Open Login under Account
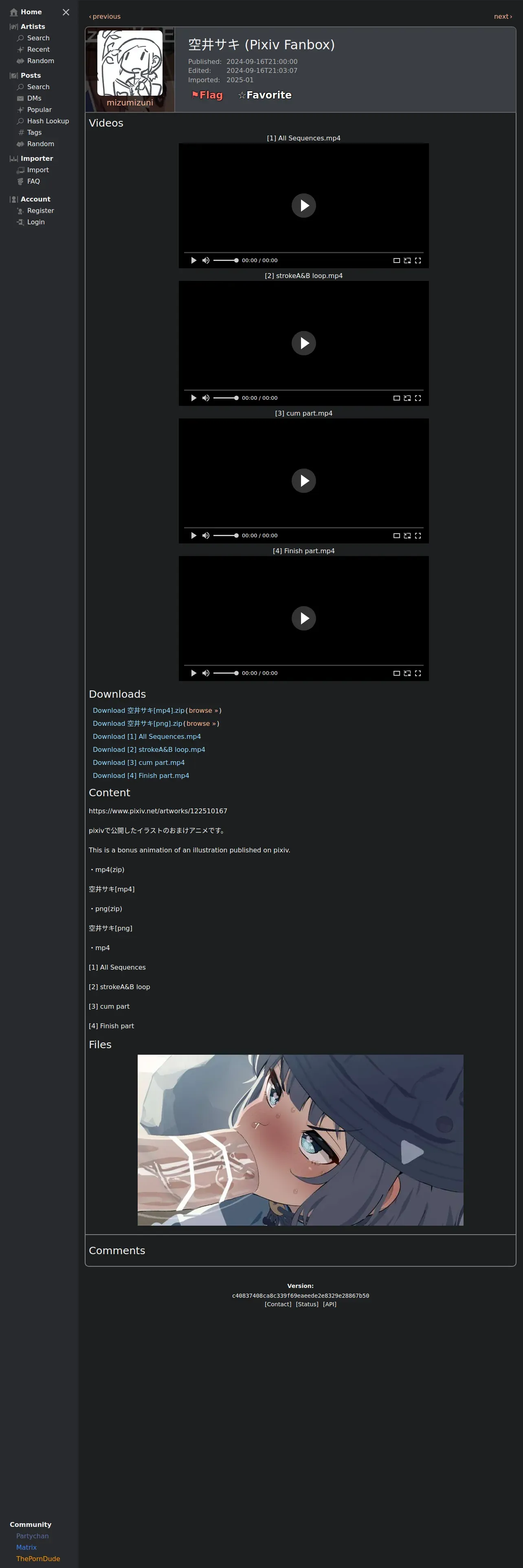Viewport: 523px width, 1568px height. (31, 222)
